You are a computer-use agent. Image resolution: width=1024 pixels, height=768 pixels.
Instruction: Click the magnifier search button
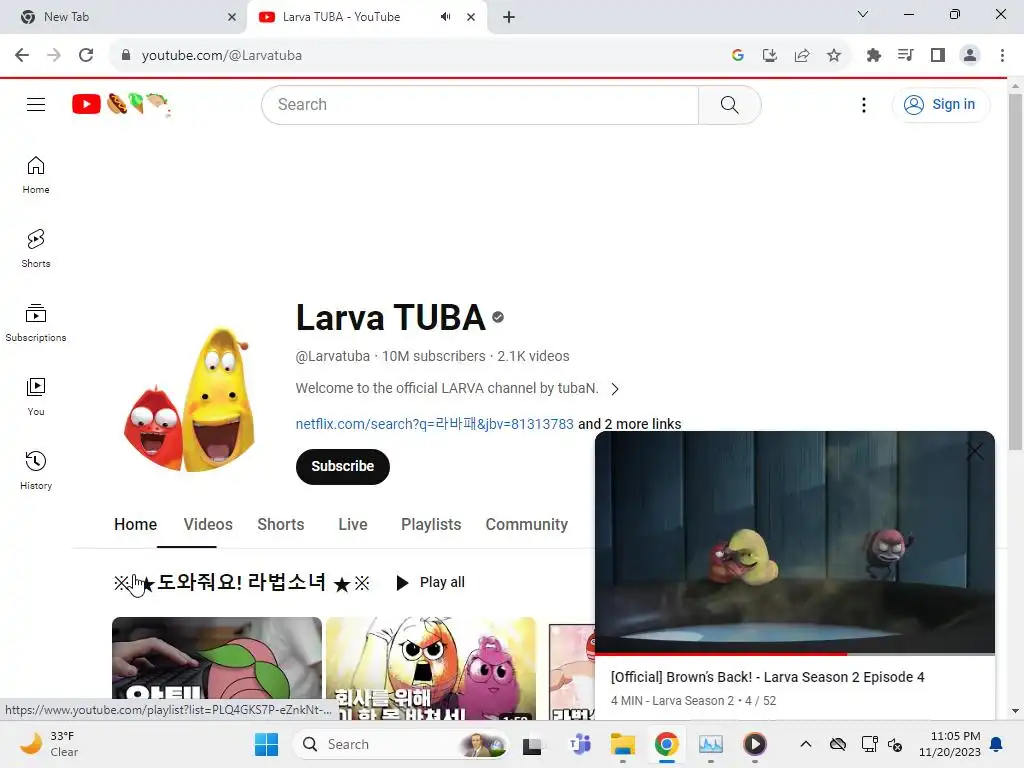click(729, 104)
